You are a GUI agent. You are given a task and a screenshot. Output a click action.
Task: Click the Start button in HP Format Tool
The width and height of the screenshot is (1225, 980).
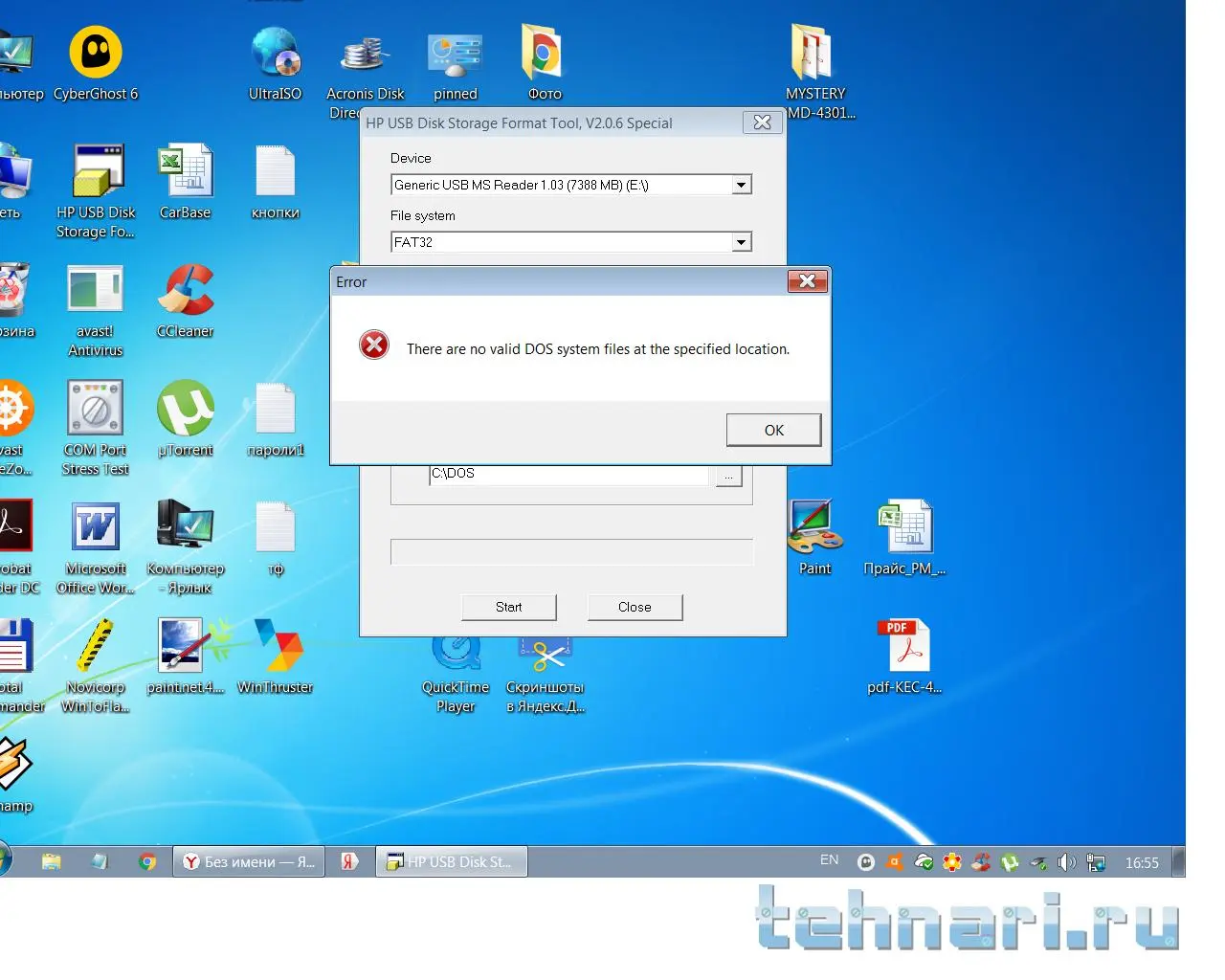(508, 607)
